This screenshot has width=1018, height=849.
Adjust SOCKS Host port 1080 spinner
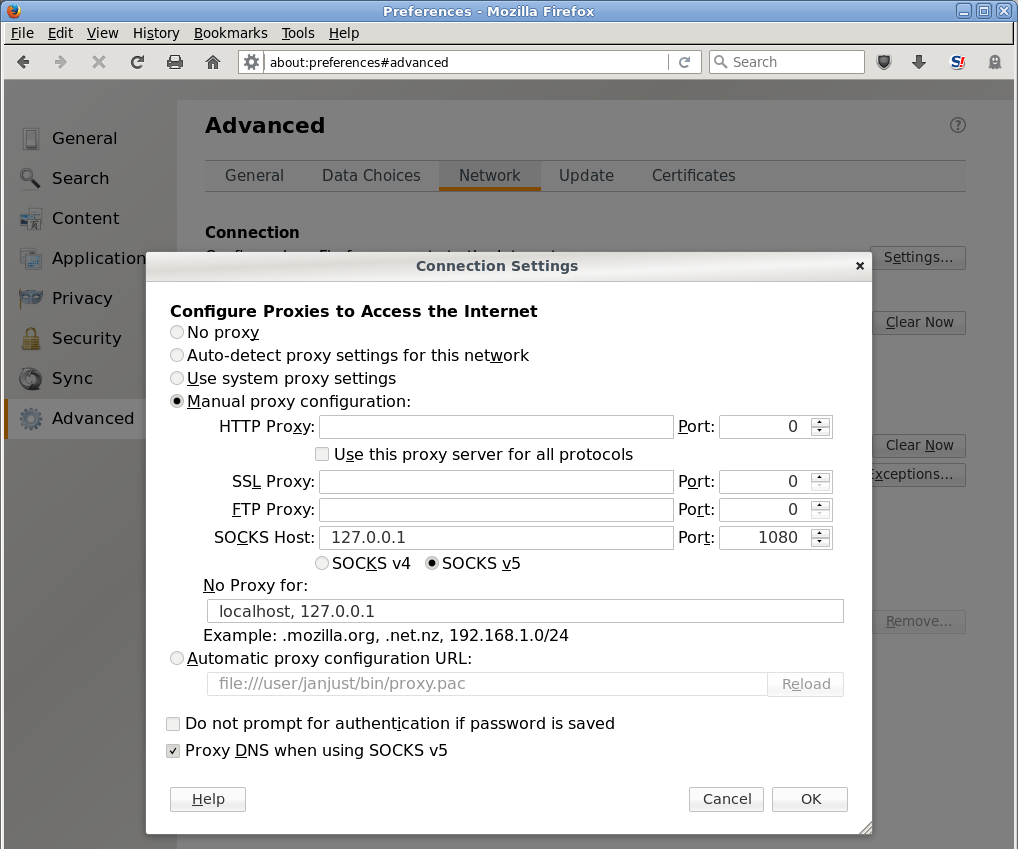tap(821, 537)
